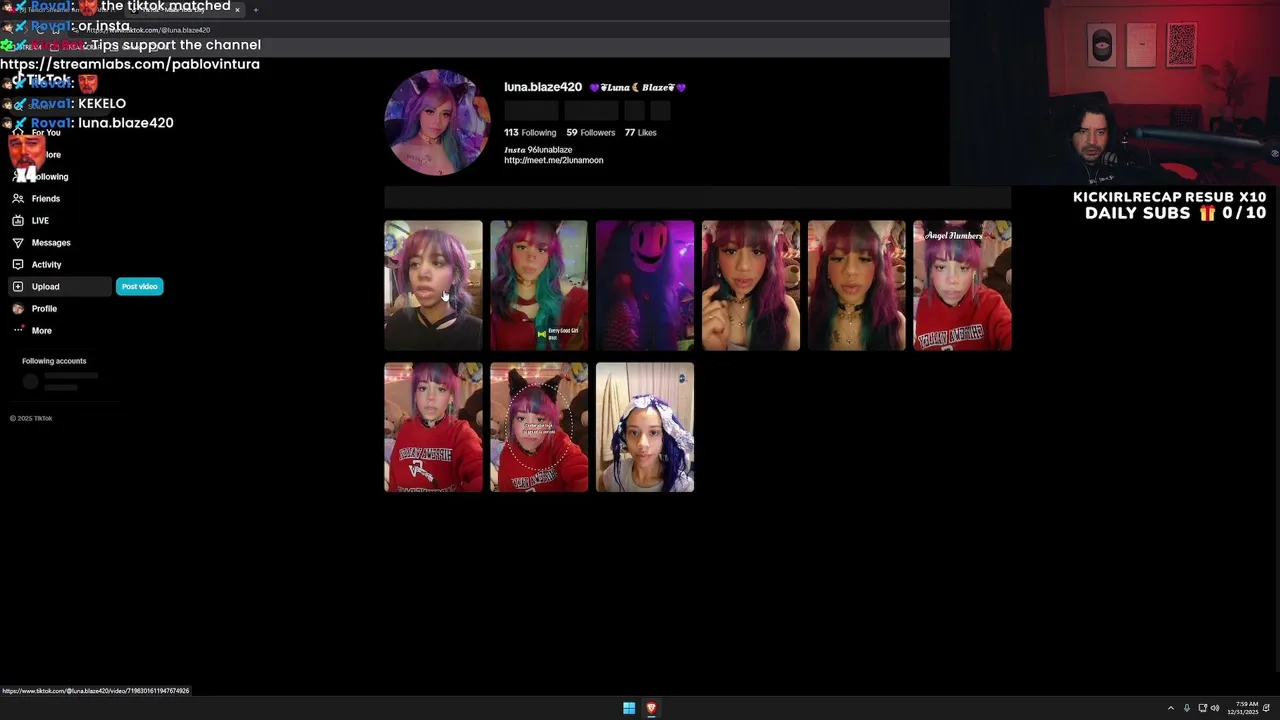
Task: Close the TikTok browser tab
Action: point(237,10)
